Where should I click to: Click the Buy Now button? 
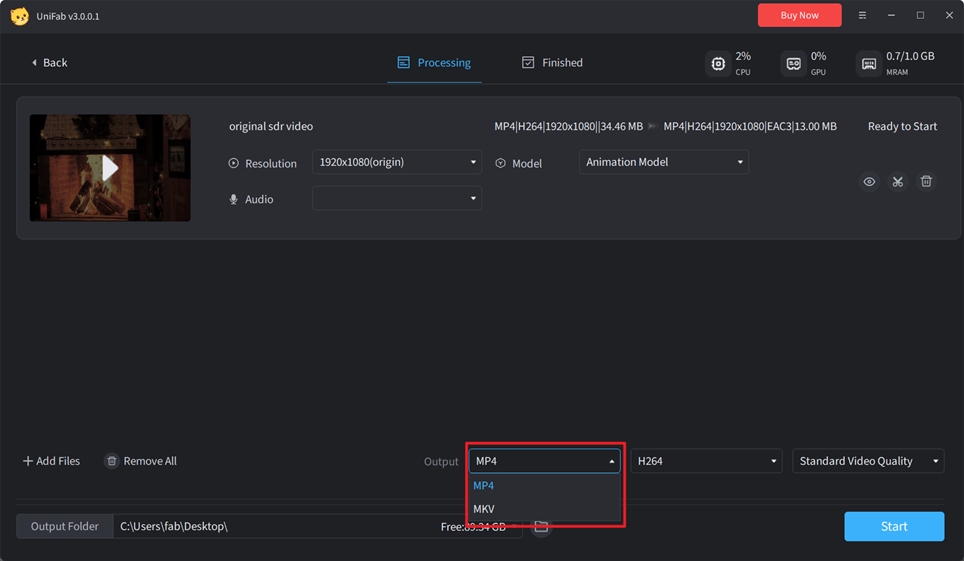click(799, 16)
